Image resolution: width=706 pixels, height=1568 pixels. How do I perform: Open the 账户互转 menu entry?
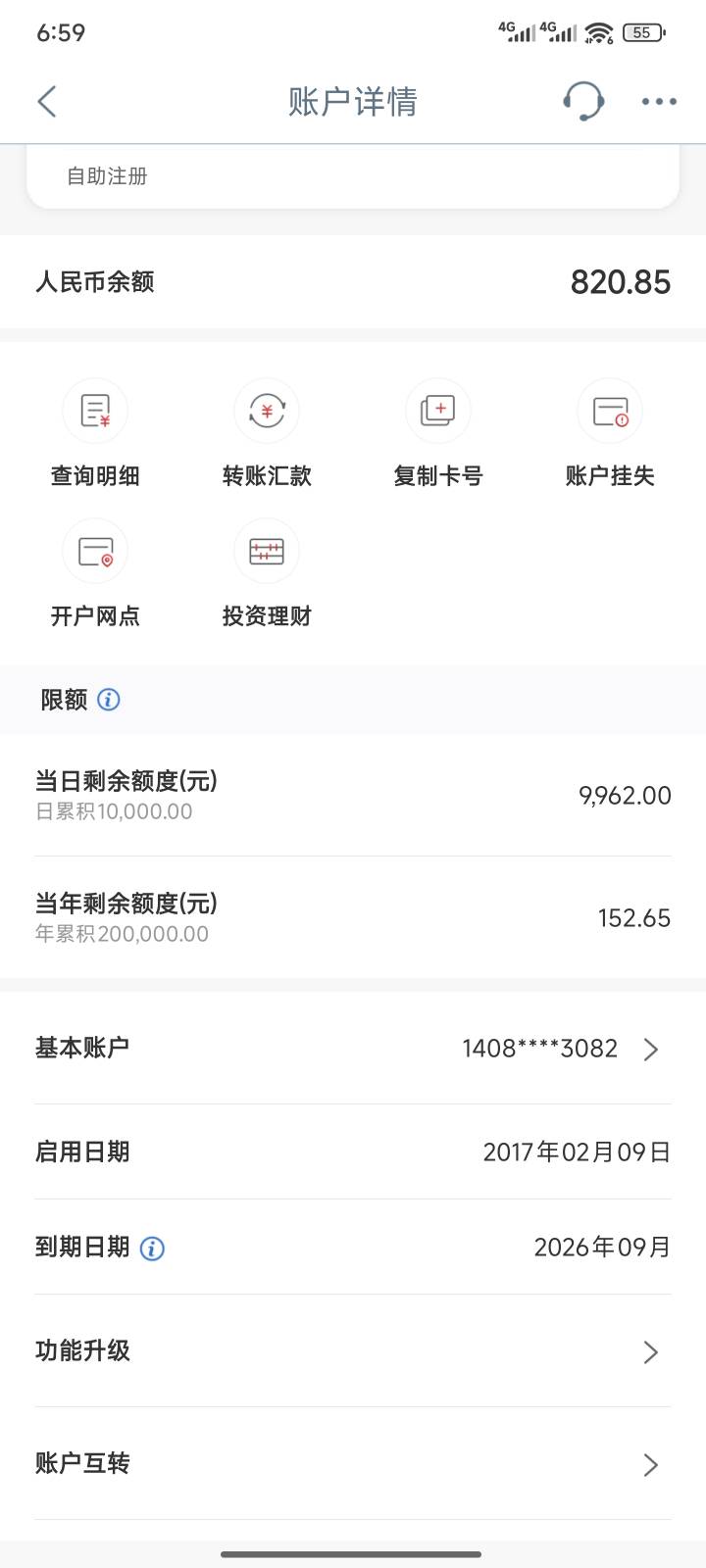[x=82, y=1463]
